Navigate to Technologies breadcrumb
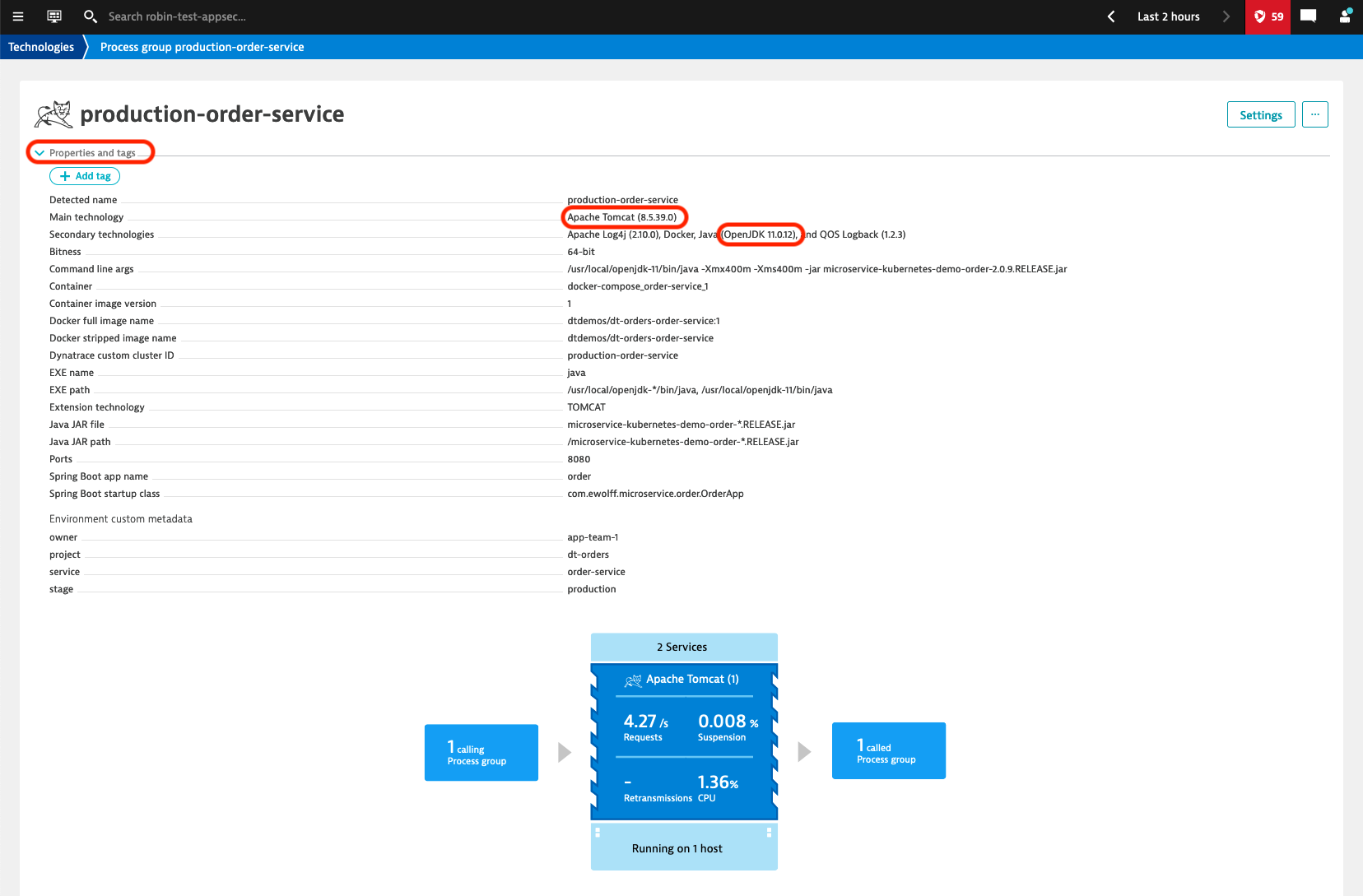 pyautogui.click(x=41, y=47)
